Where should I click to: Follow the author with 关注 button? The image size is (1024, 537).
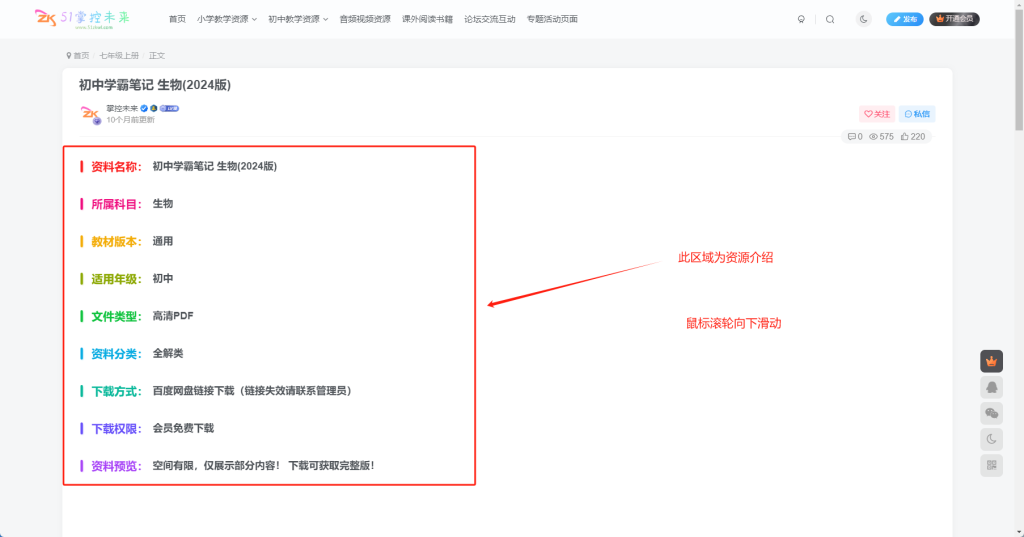[x=876, y=114]
